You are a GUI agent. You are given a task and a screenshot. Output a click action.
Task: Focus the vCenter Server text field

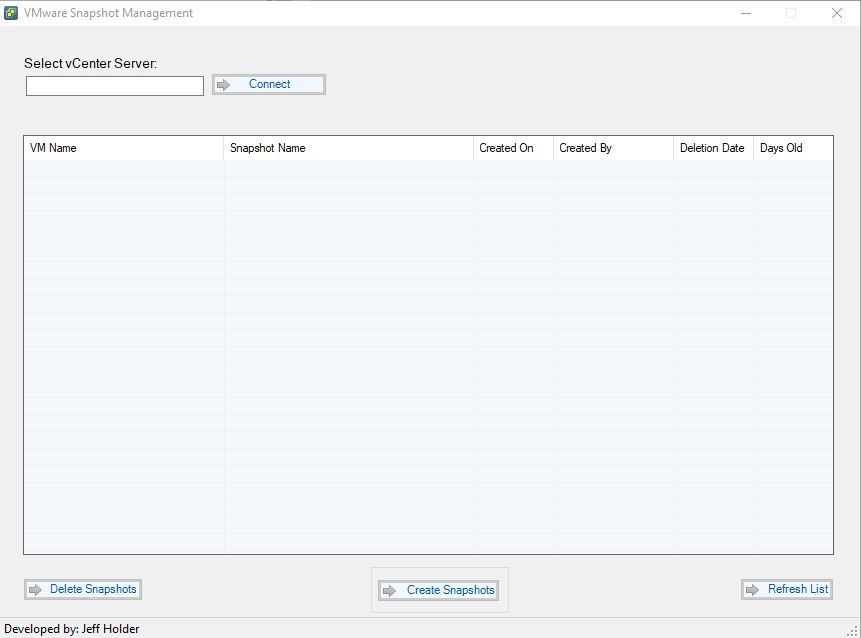(x=115, y=86)
